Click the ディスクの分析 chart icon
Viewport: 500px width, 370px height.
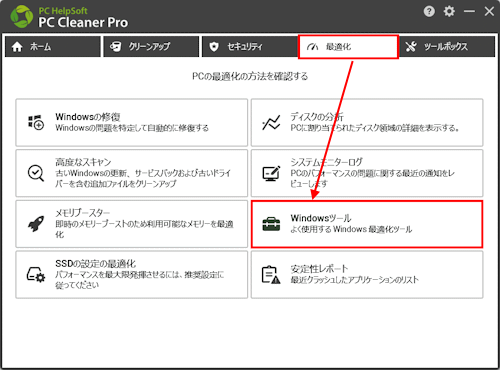(271, 122)
